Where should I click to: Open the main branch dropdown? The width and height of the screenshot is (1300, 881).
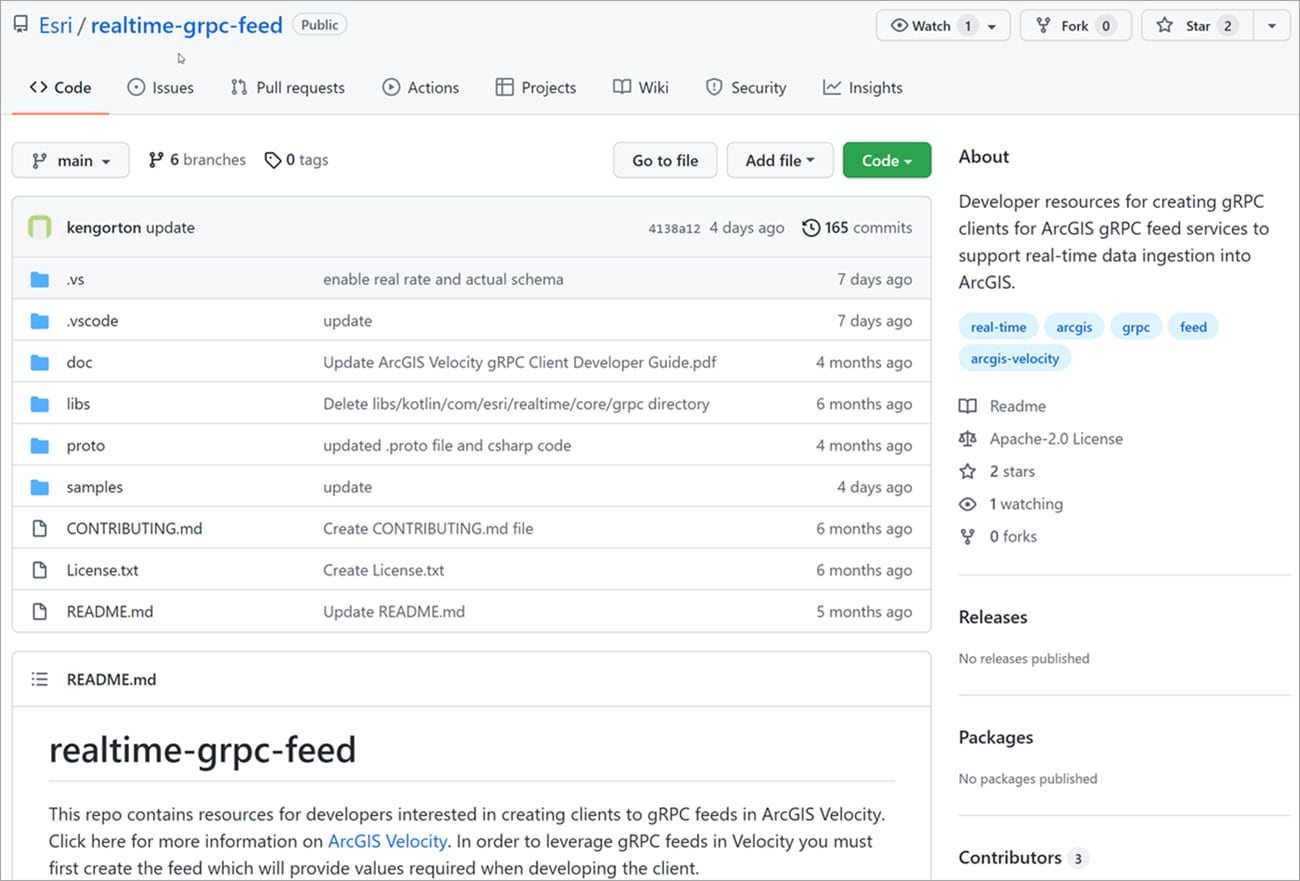point(70,159)
